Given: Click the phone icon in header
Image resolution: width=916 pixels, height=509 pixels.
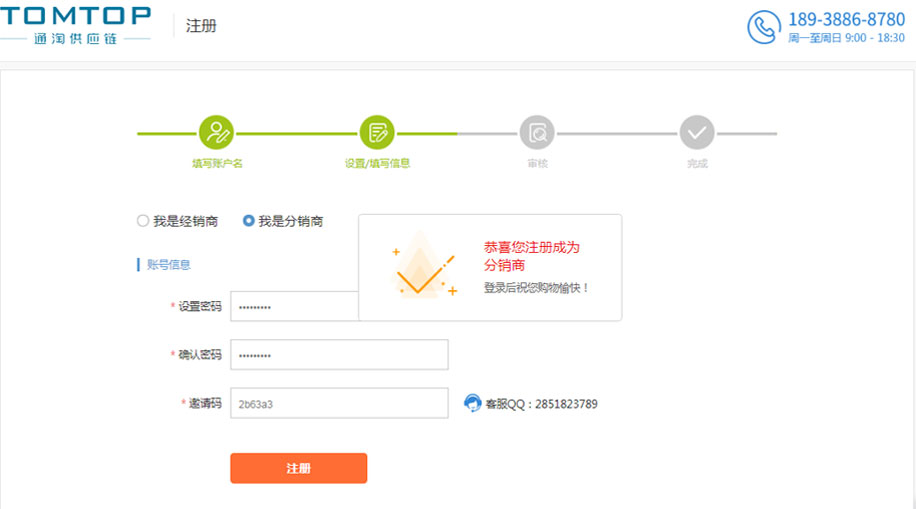Looking at the screenshot, I should pos(763,27).
